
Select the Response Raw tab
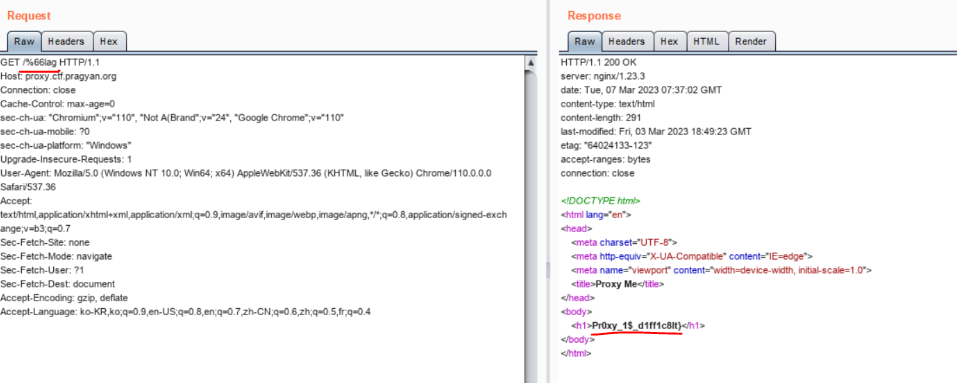click(585, 41)
